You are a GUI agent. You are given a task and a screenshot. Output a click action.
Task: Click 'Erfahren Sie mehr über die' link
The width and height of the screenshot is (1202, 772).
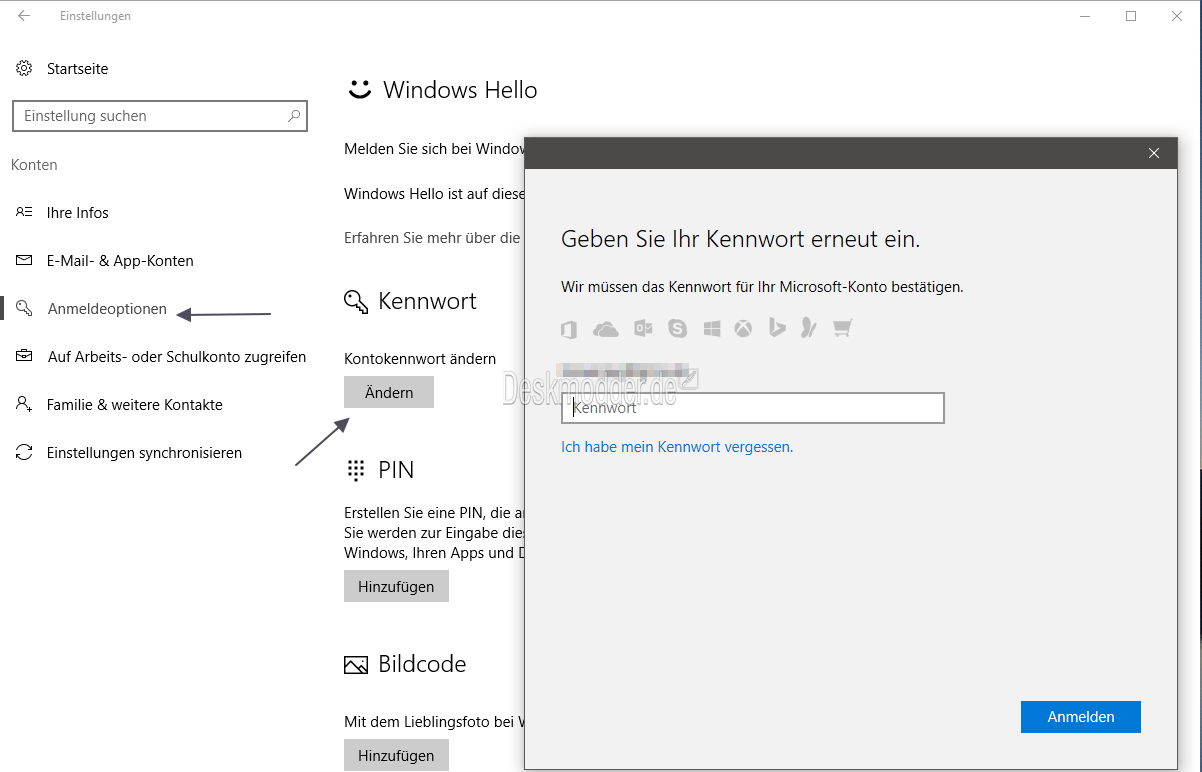pos(433,238)
